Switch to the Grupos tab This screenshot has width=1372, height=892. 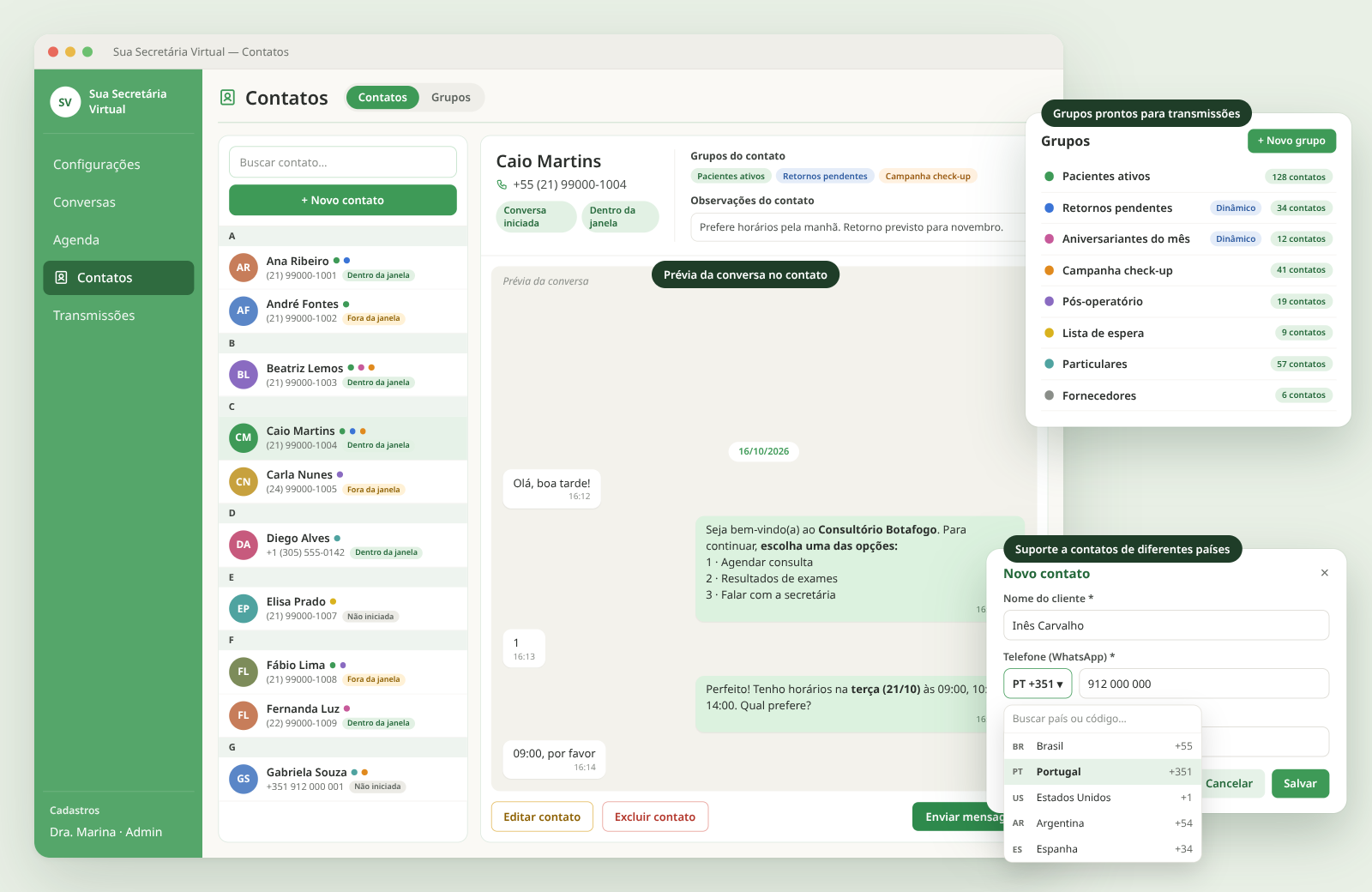pyautogui.click(x=451, y=98)
